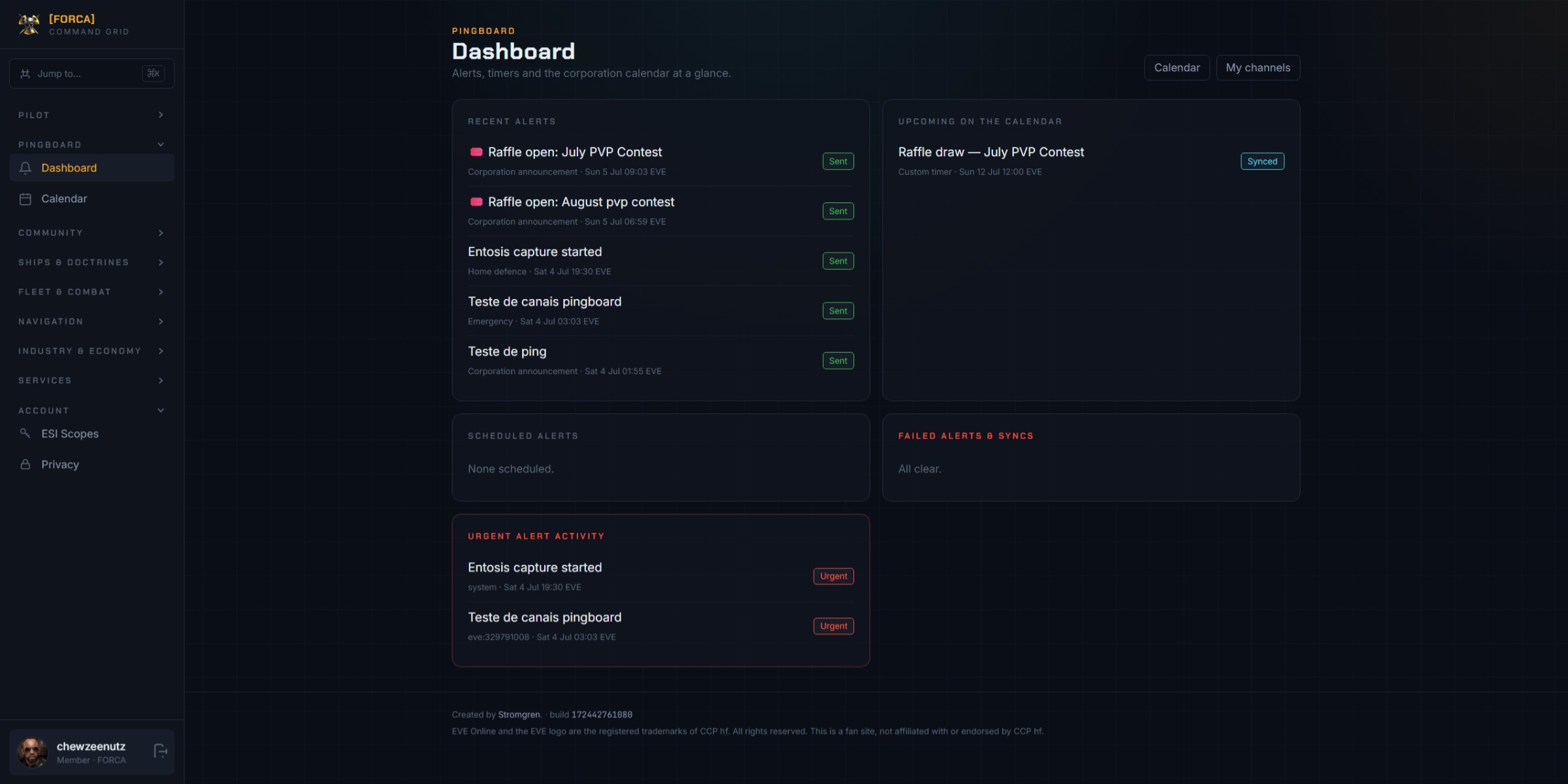Screen dimensions: 1568x784
Task: Click the Jump to search icon
Action: (x=25, y=73)
